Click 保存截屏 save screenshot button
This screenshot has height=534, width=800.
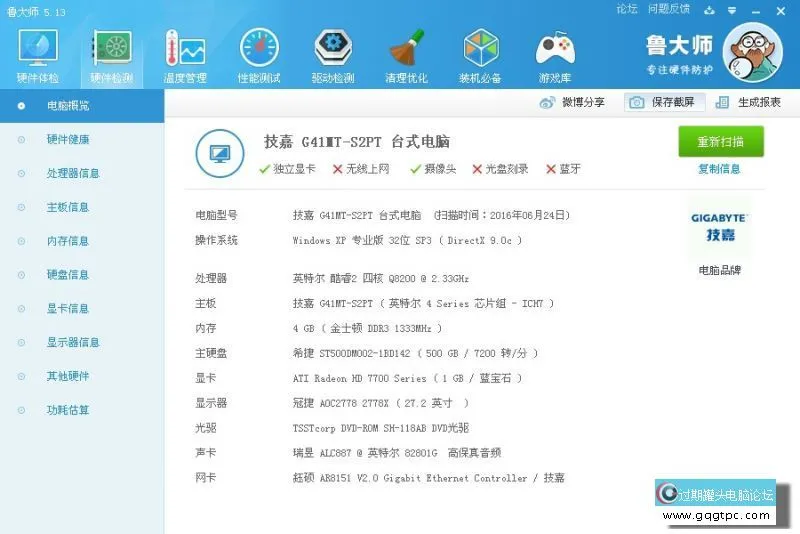664,103
